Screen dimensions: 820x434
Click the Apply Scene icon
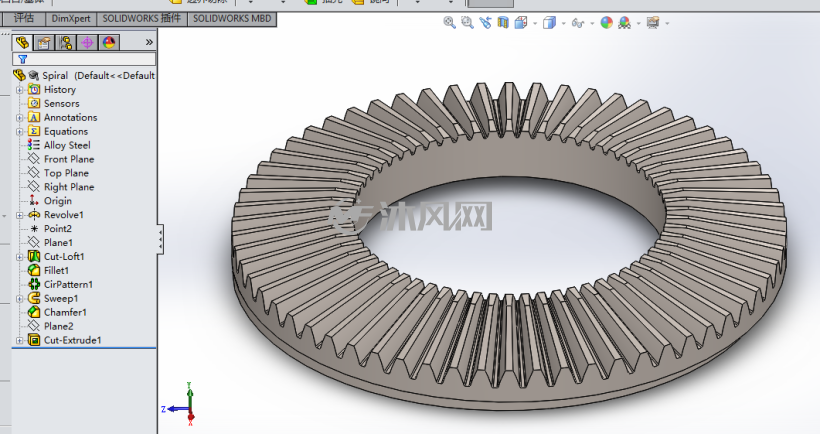[624, 22]
